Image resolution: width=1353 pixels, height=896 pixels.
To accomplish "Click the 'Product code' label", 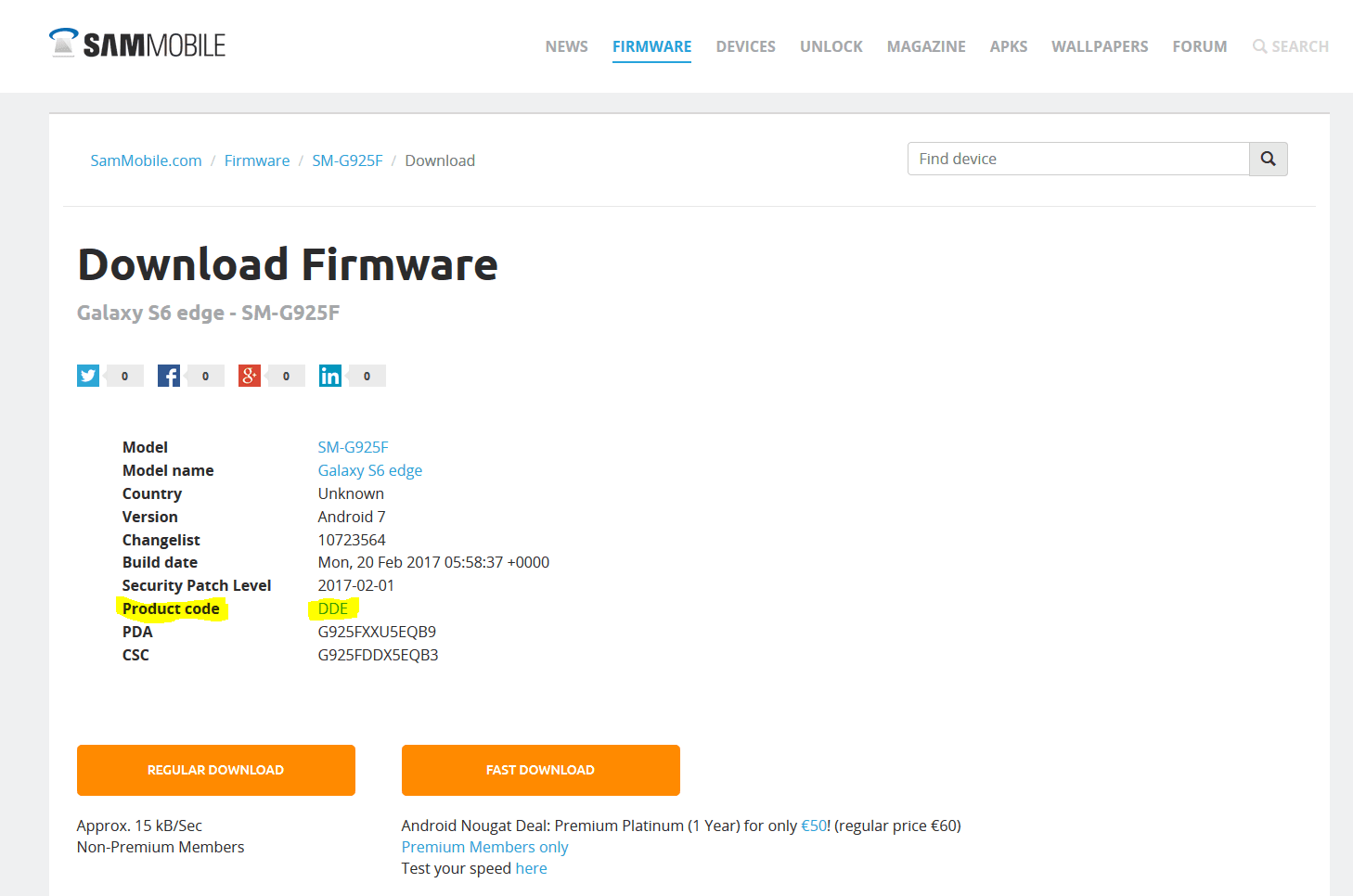I will [x=171, y=608].
